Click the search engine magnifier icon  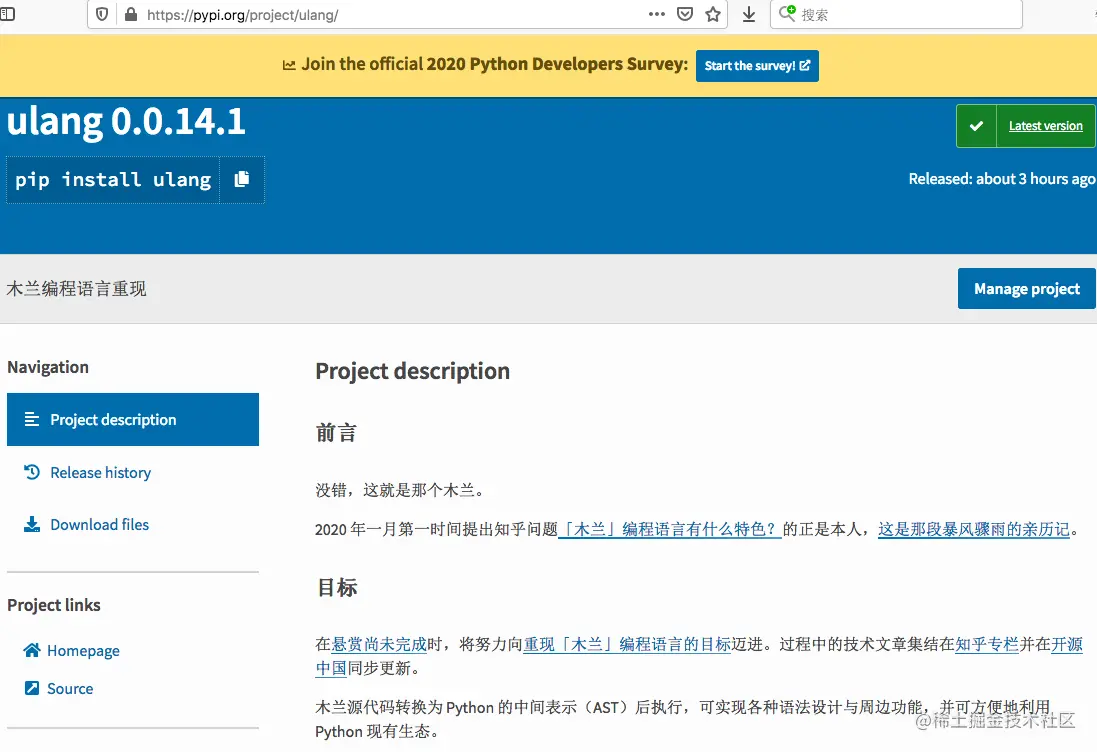pos(787,13)
